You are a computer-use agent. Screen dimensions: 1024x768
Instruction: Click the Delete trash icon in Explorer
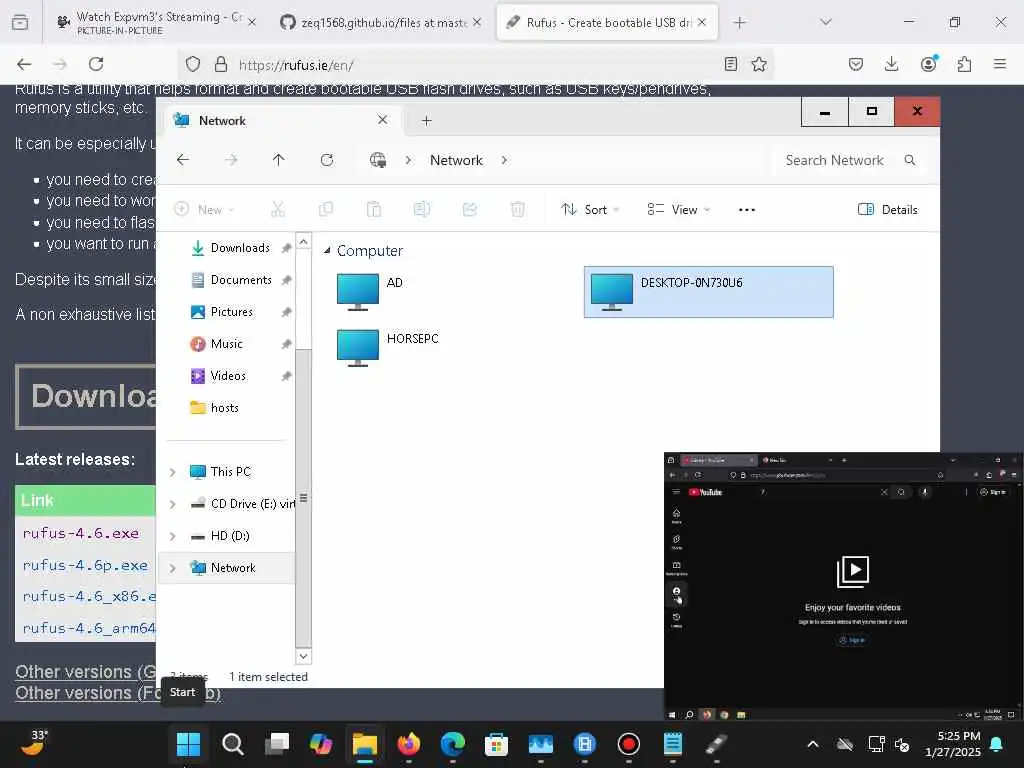tap(517, 209)
